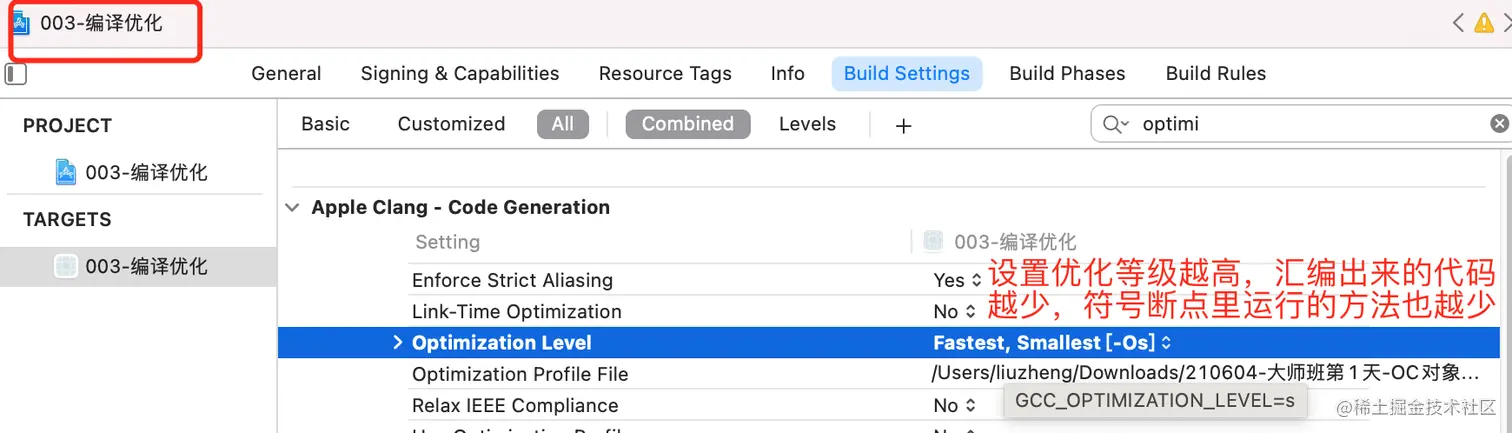Image resolution: width=1512 pixels, height=433 pixels.
Task: Expand the Optimization Level row
Action: 397,342
